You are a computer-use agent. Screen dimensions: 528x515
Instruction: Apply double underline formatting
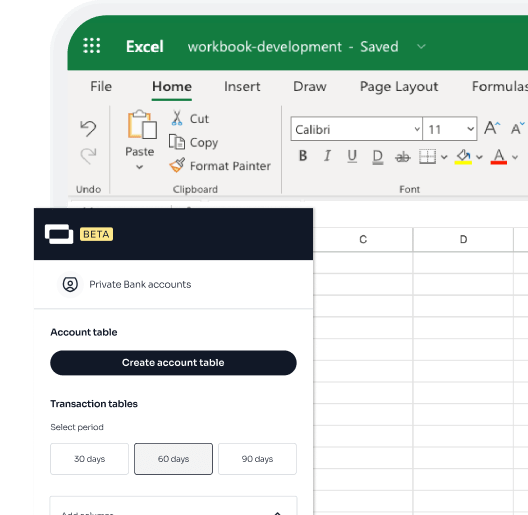pos(377,157)
